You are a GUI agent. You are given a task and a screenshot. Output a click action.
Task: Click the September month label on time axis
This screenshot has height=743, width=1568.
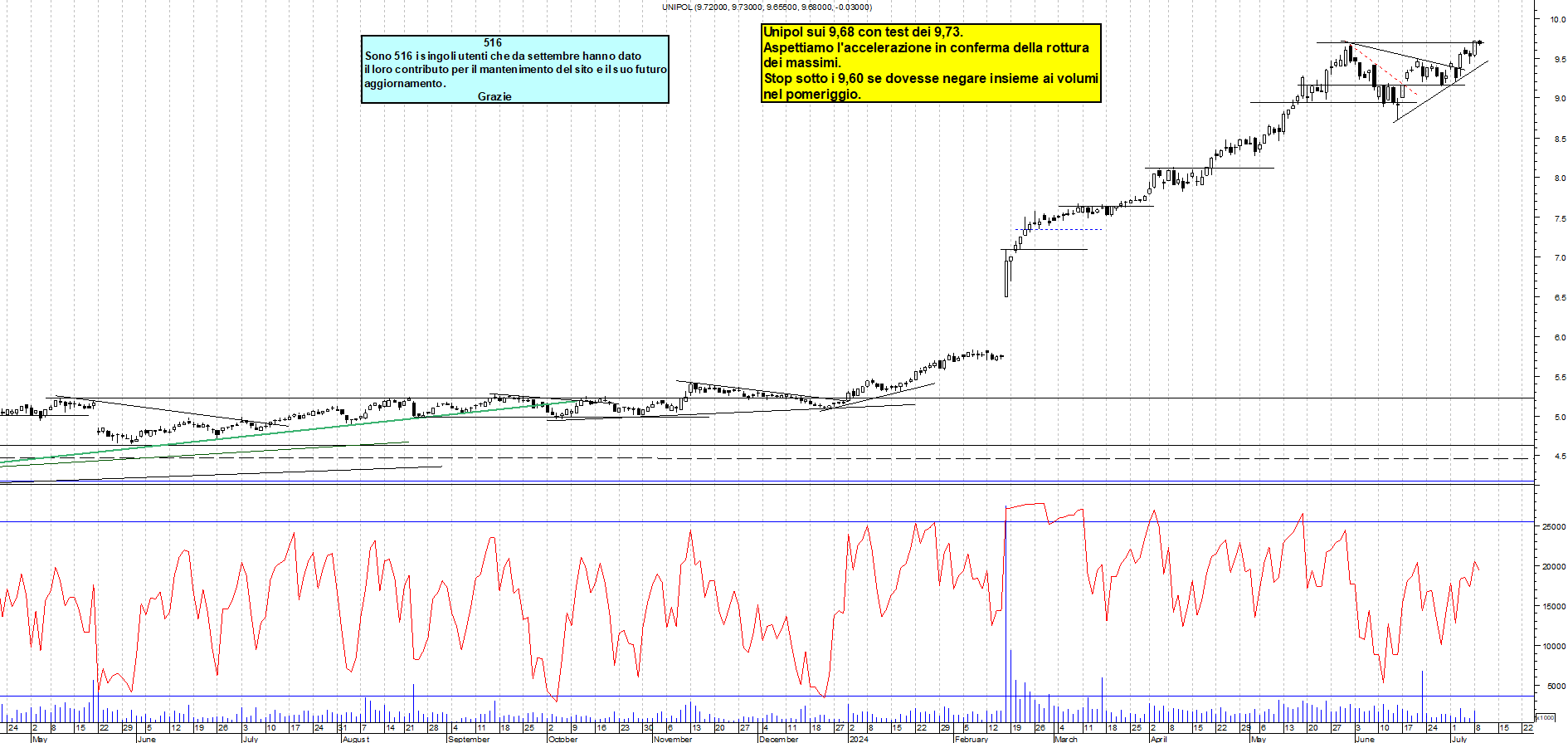[x=469, y=739]
